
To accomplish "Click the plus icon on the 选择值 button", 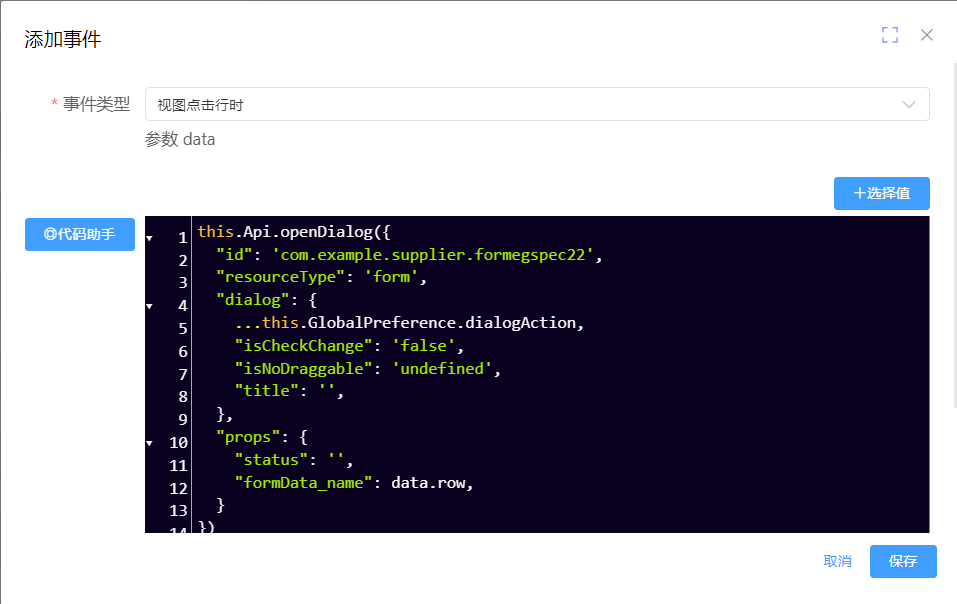I will point(862,193).
